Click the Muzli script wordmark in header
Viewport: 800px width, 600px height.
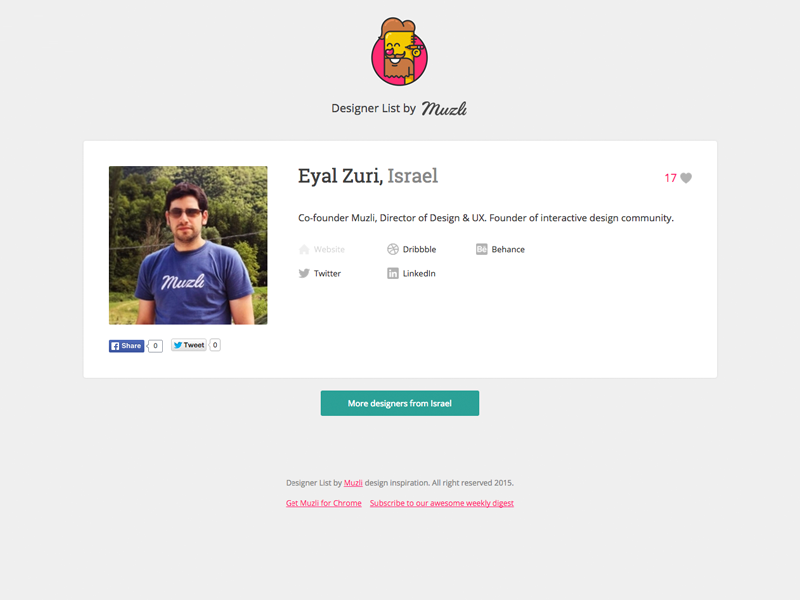(x=444, y=108)
